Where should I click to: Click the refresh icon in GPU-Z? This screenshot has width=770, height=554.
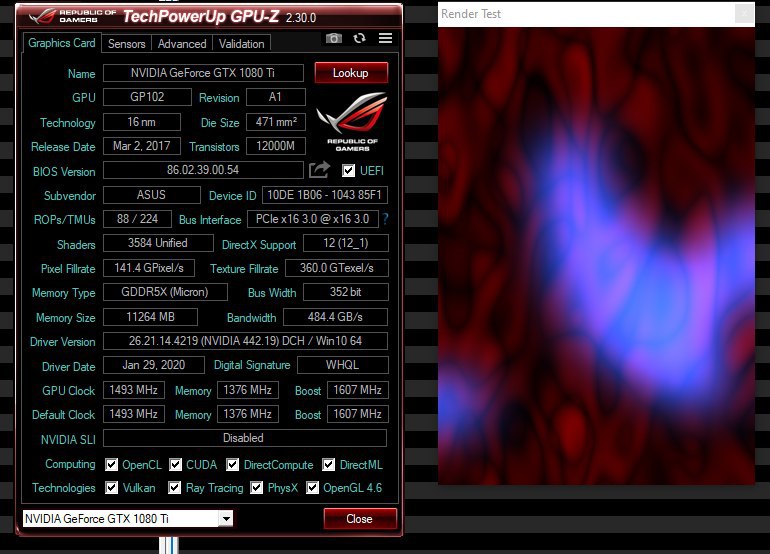coord(359,38)
